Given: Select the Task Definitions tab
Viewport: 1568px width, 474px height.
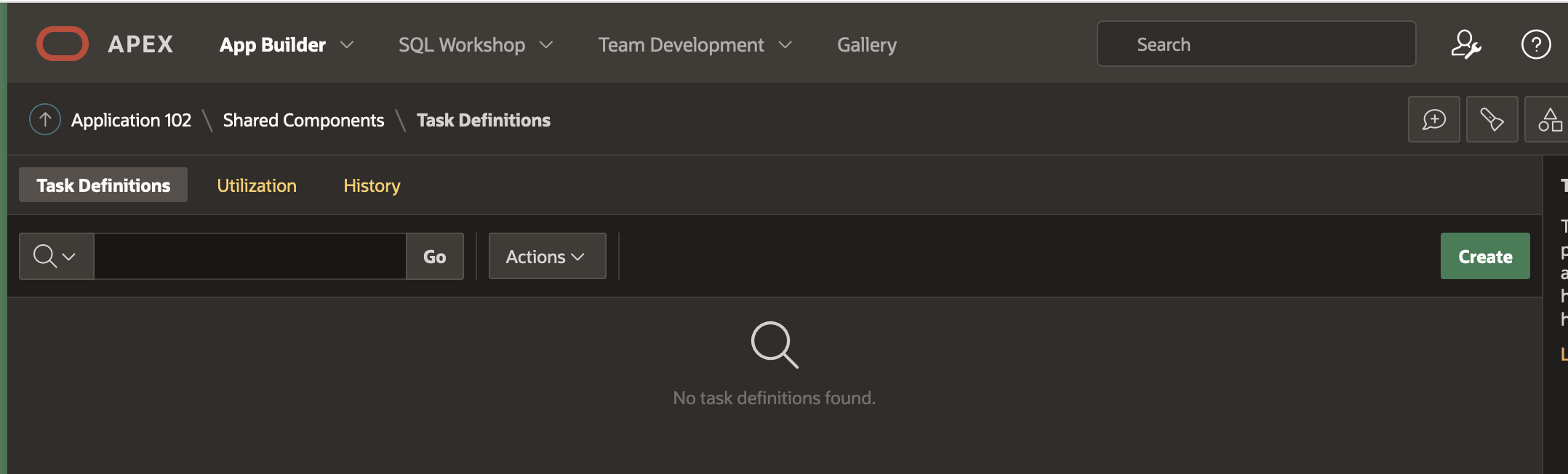Looking at the screenshot, I should coord(103,185).
